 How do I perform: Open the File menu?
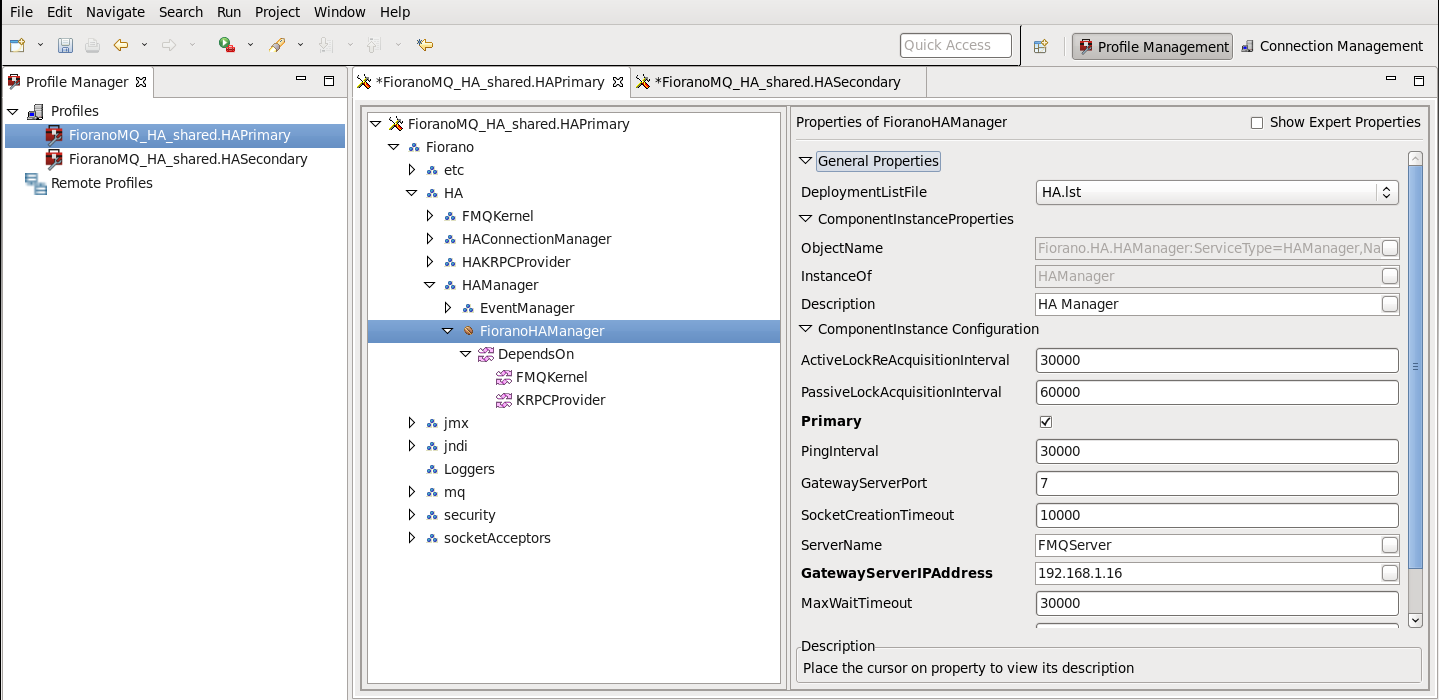tap(21, 12)
